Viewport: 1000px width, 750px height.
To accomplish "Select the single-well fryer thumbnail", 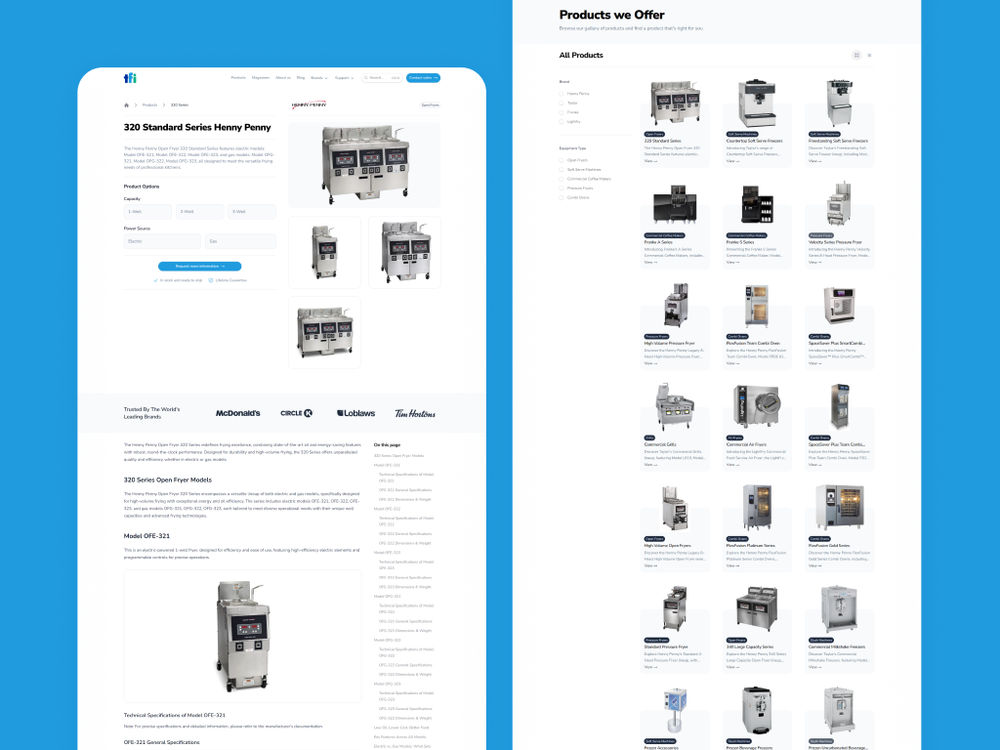I will (x=325, y=253).
